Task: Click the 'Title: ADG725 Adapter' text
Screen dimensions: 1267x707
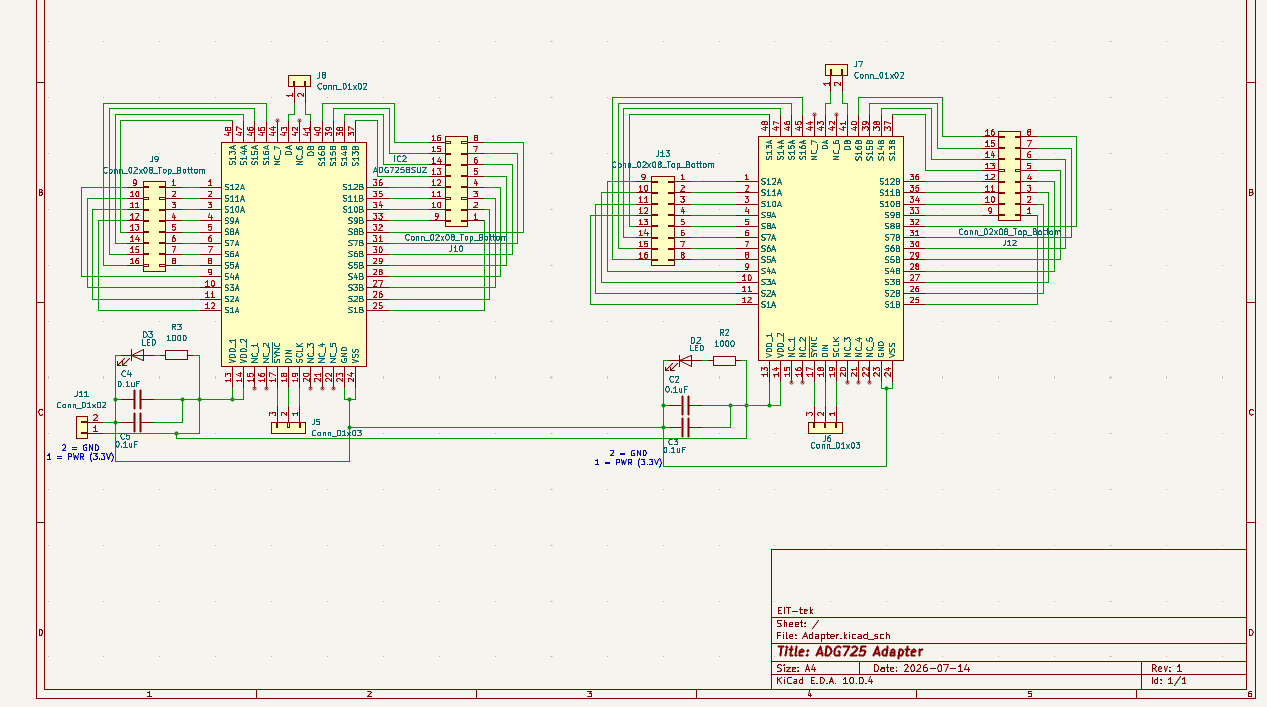Action: click(849, 651)
